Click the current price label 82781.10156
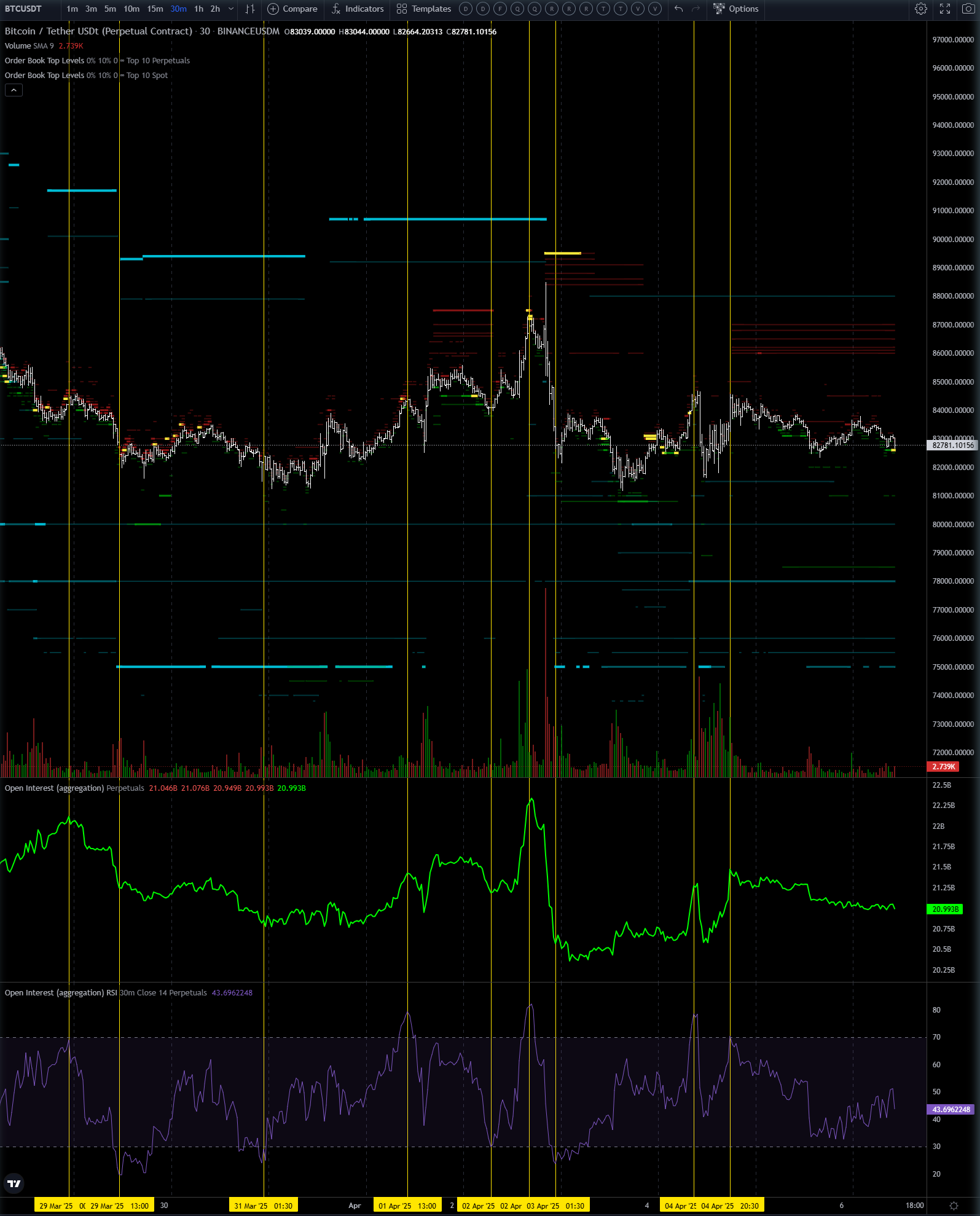Screen dimensions: 980x1216 click(952, 445)
